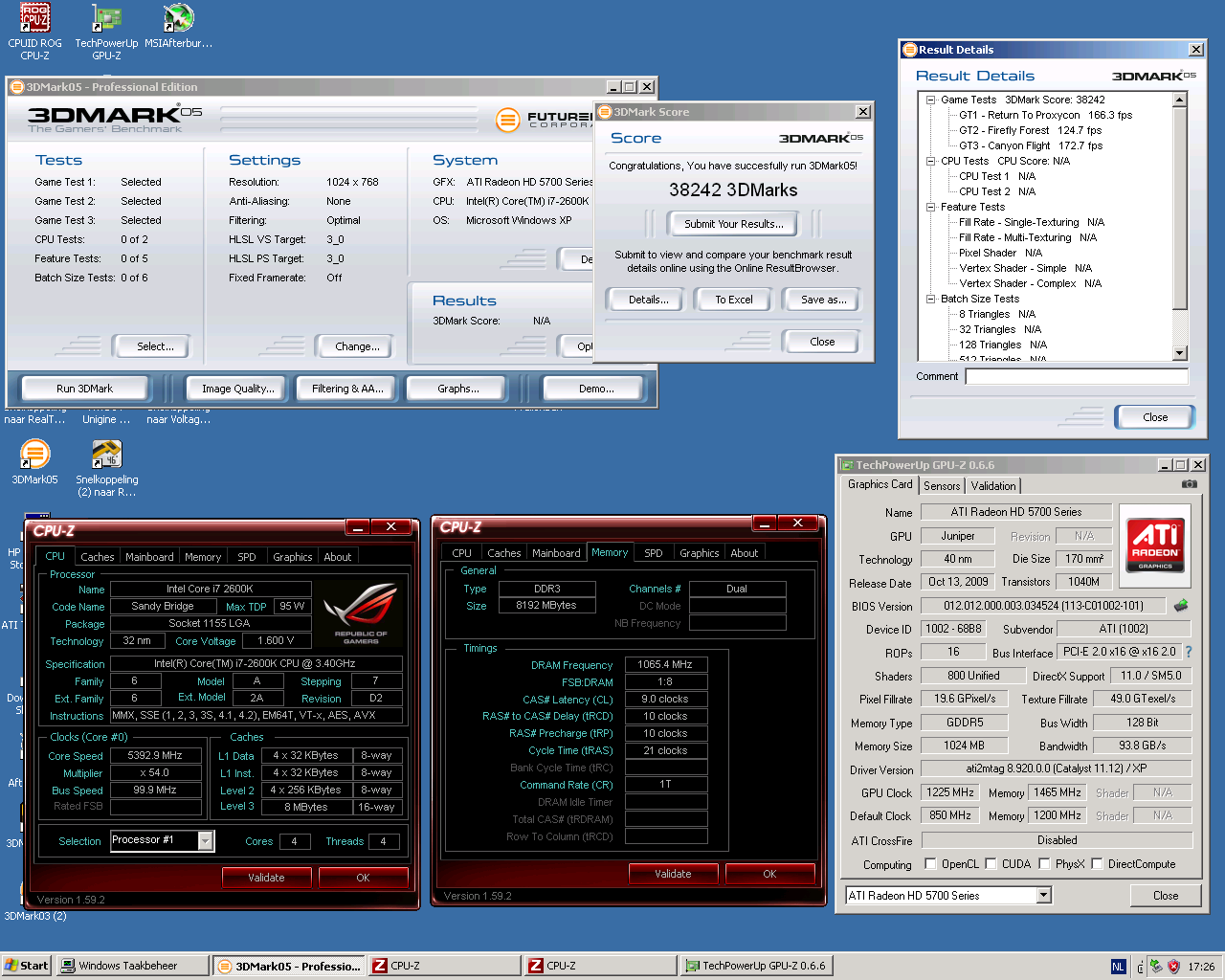Viewport: 1225px width, 980px height.
Task: Click the ROG Republic of Gamers logo in CPU-Z
Action: (x=361, y=612)
